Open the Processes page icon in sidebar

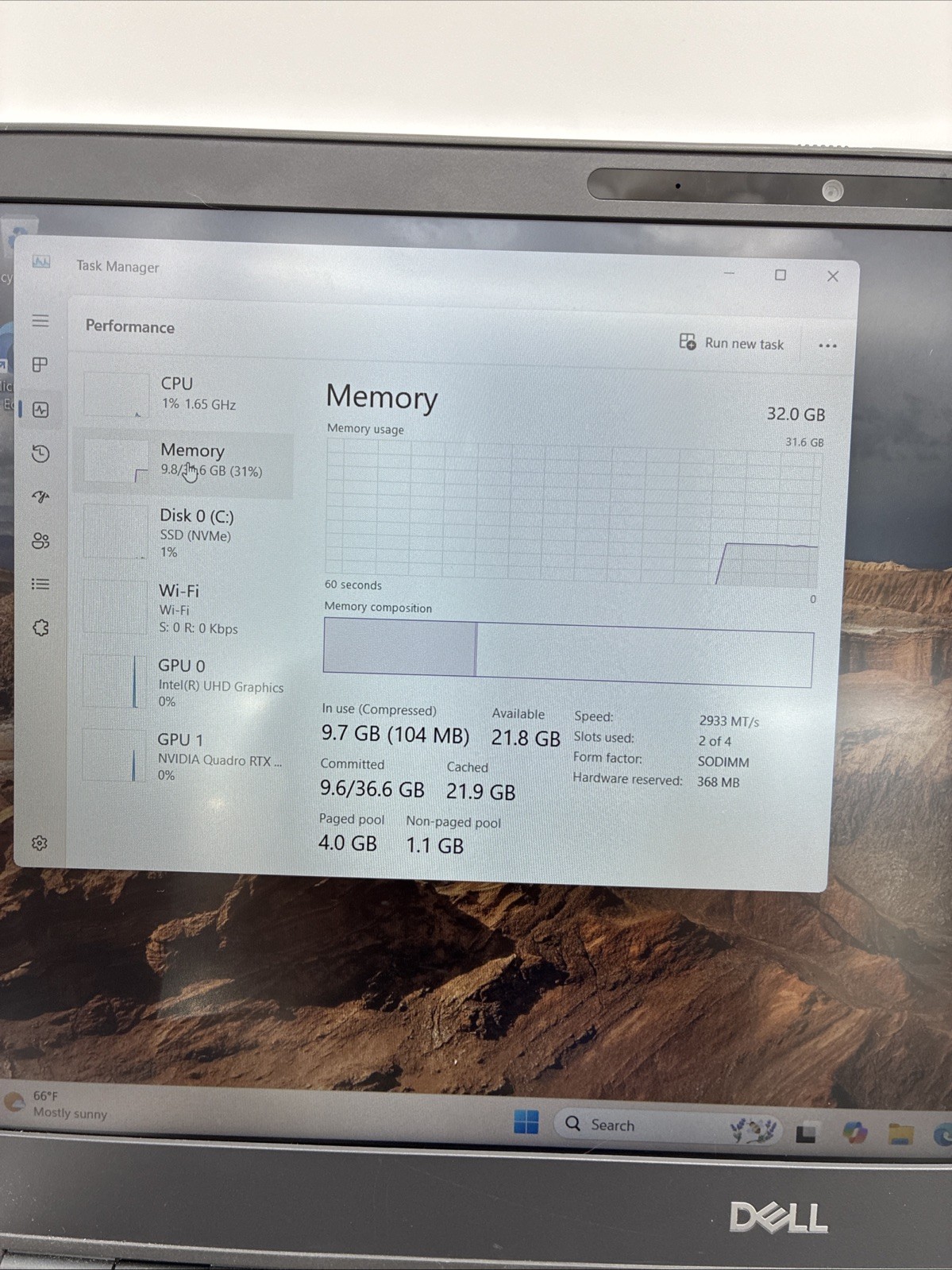(x=40, y=365)
